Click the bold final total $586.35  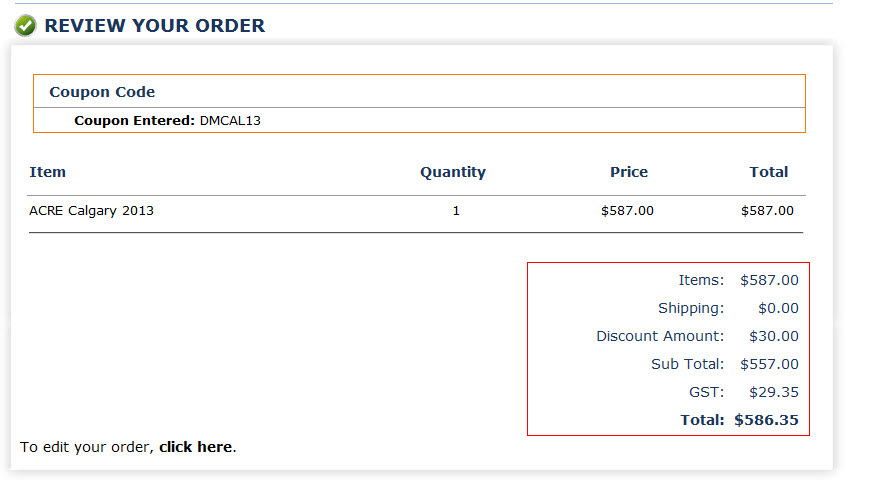(766, 420)
